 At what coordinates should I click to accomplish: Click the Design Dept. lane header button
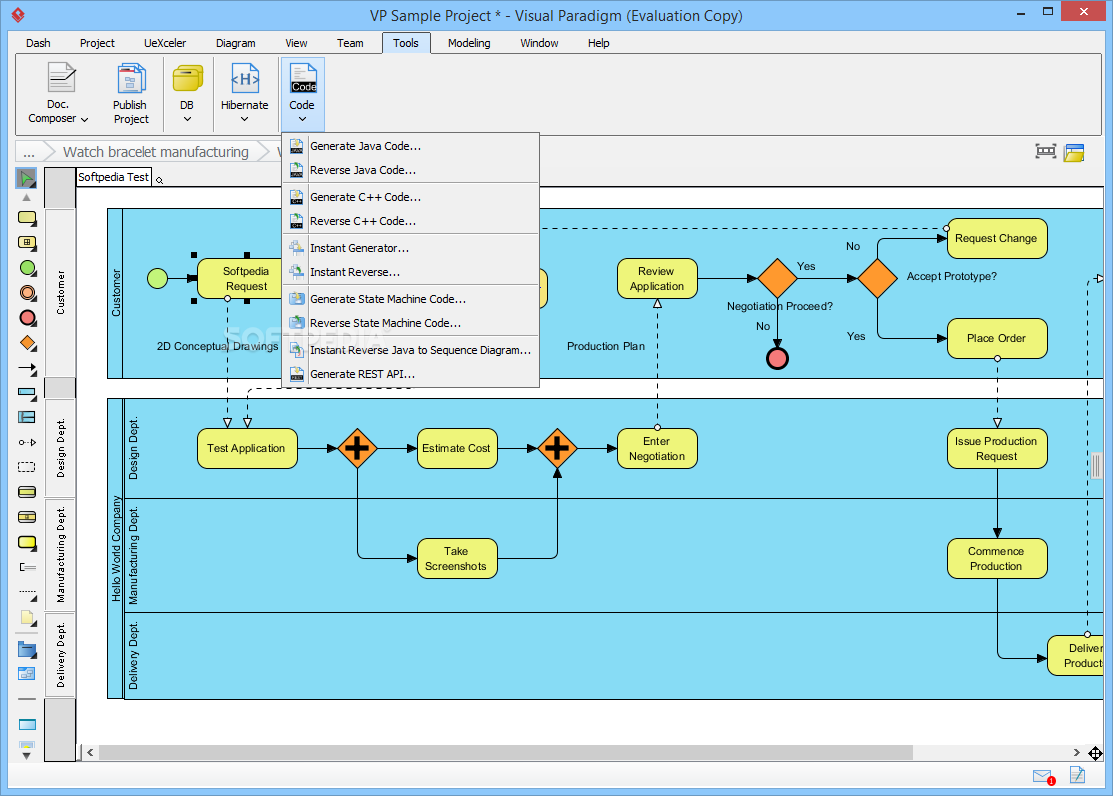tap(60, 447)
